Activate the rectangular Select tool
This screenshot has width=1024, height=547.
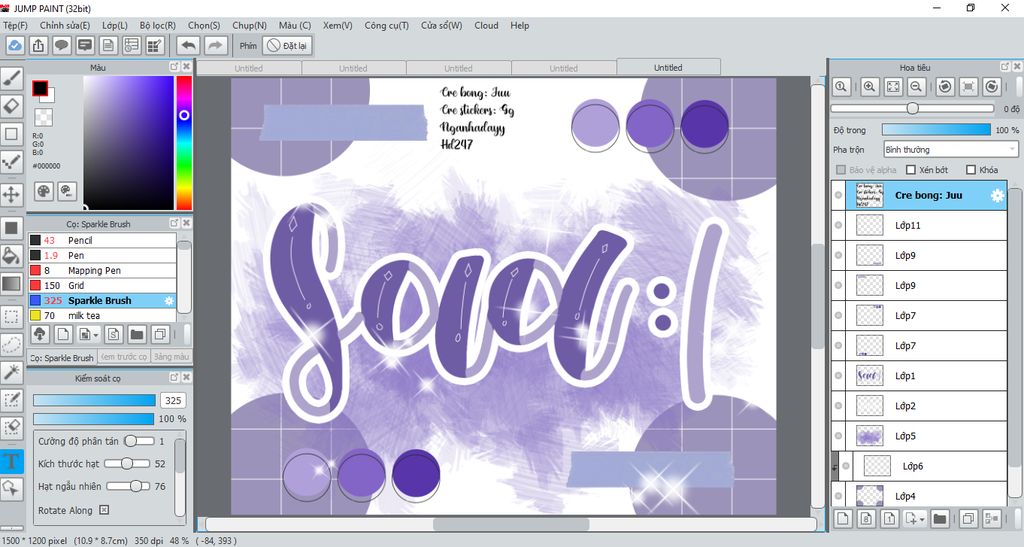tap(12, 317)
